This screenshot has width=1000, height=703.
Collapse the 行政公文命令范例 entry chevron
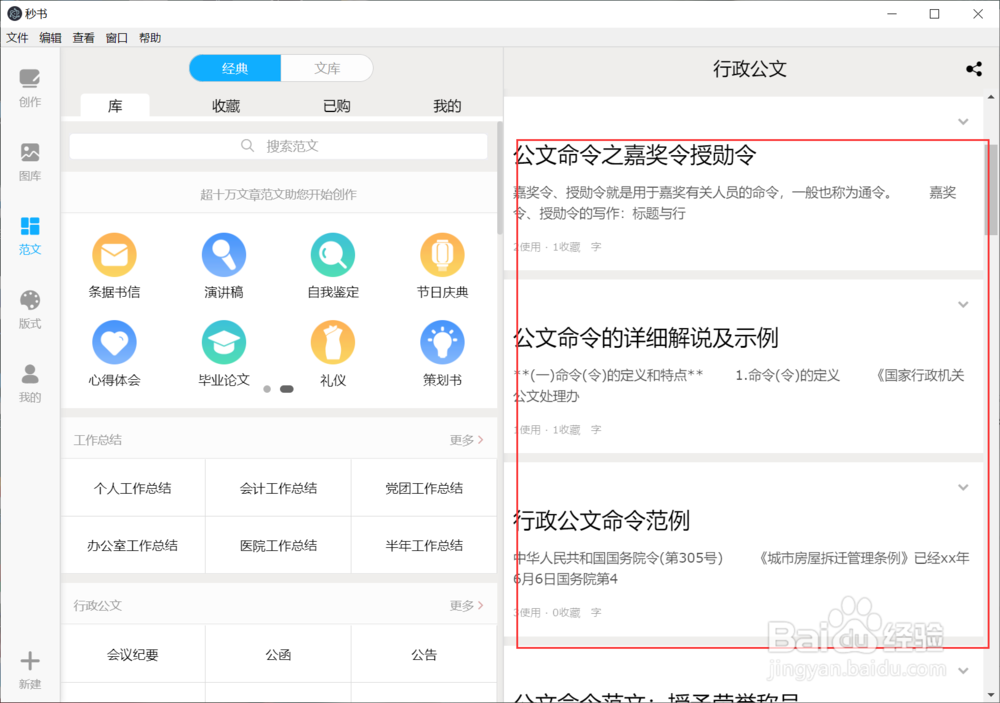click(x=963, y=487)
